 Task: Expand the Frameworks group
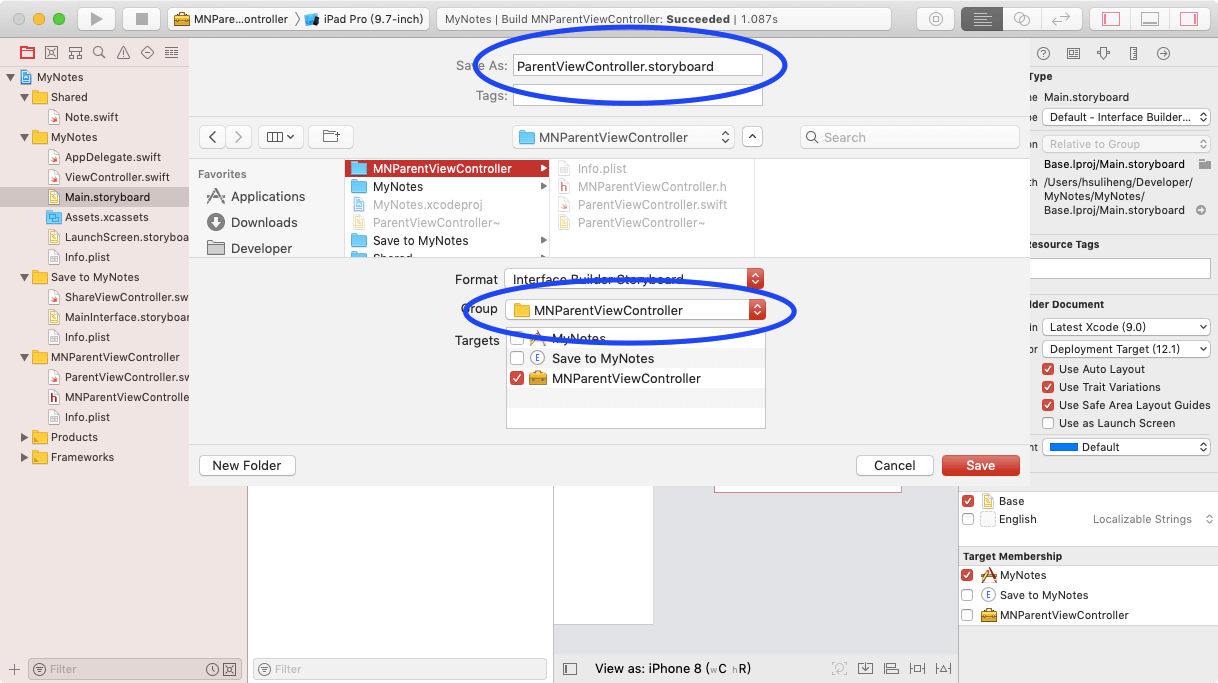point(25,457)
